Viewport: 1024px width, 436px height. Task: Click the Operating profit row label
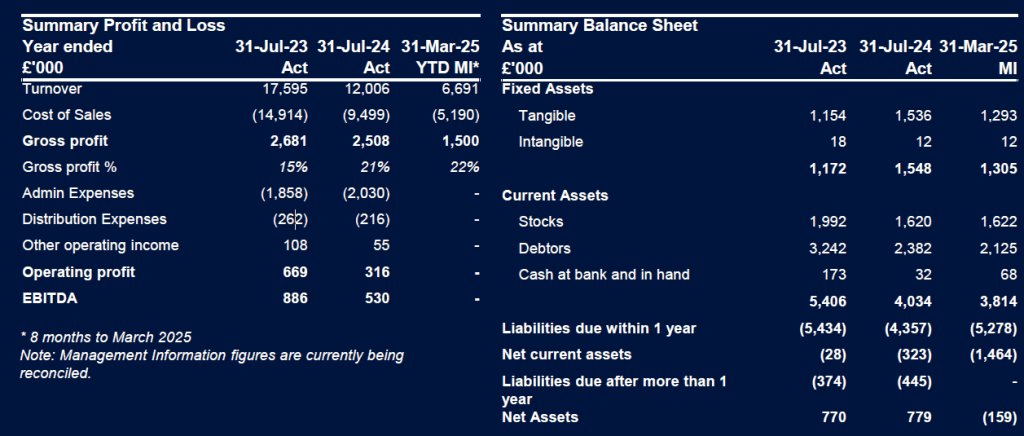[x=78, y=272]
